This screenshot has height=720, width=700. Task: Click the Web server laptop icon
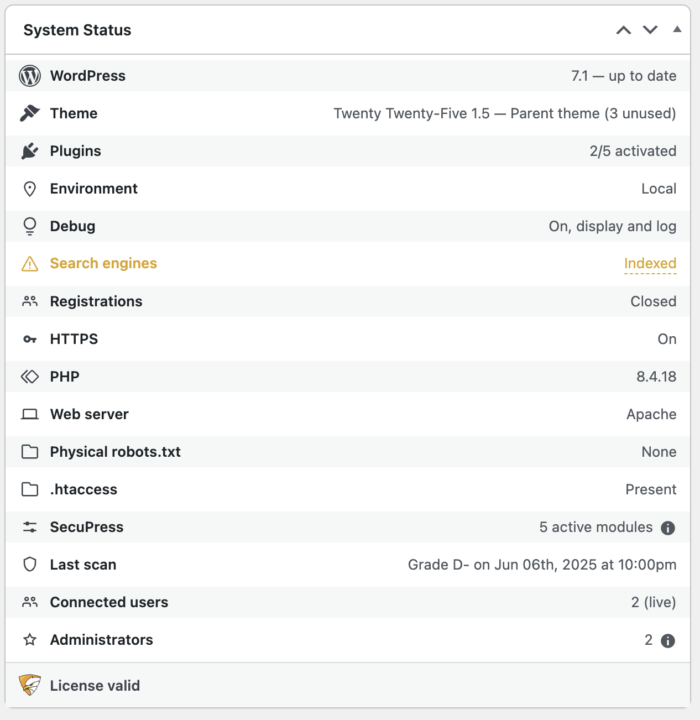click(30, 415)
